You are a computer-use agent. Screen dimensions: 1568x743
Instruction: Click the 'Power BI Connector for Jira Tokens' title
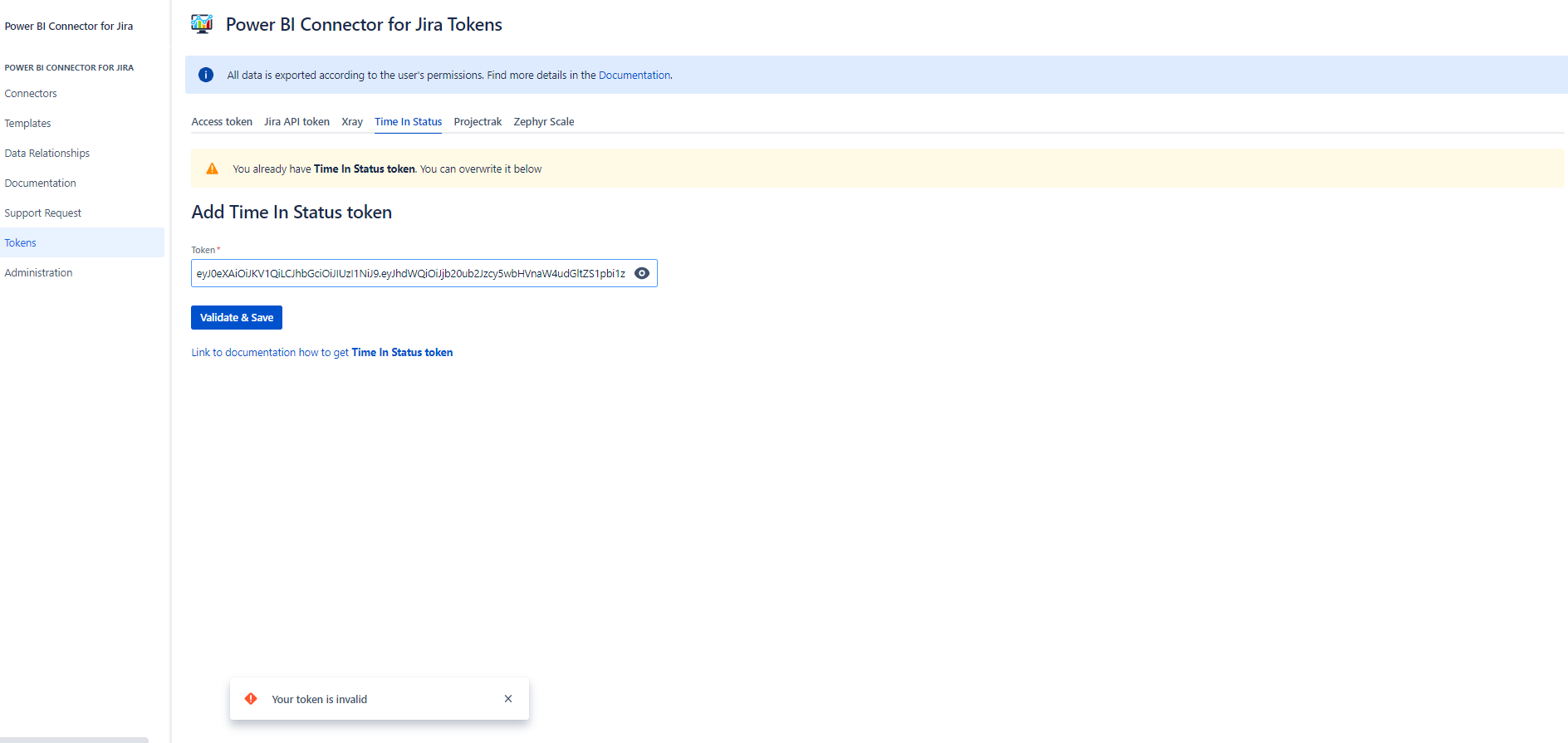point(364,24)
